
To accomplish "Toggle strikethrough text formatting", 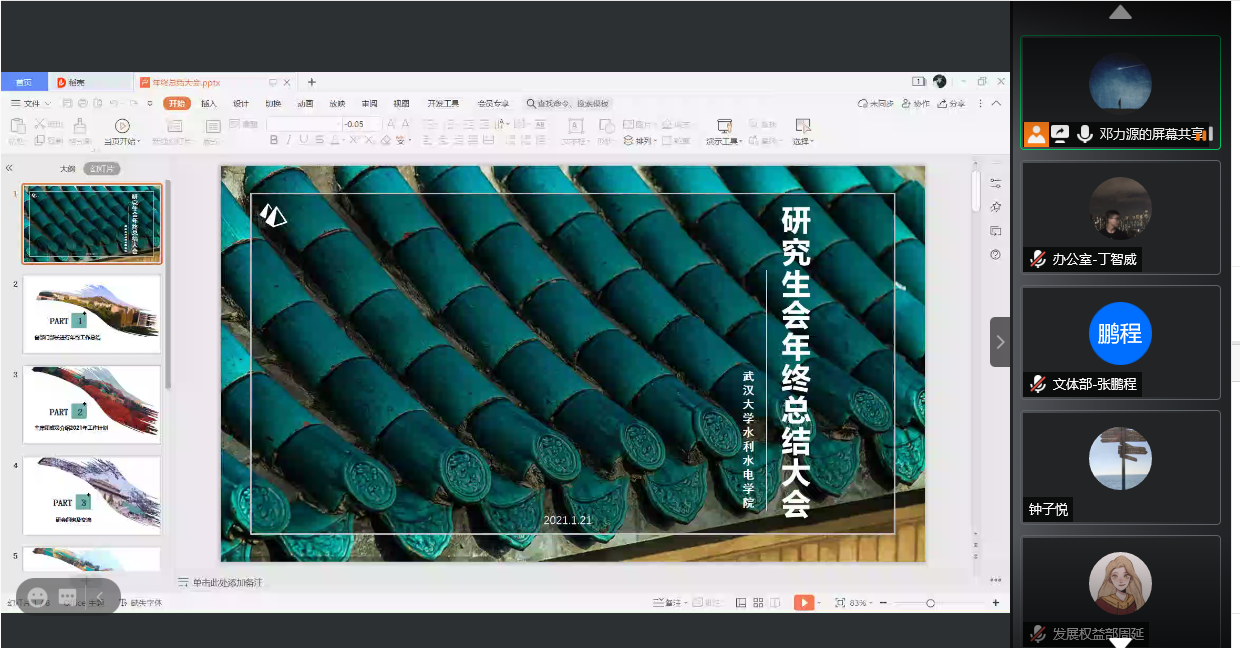I will (x=320, y=140).
